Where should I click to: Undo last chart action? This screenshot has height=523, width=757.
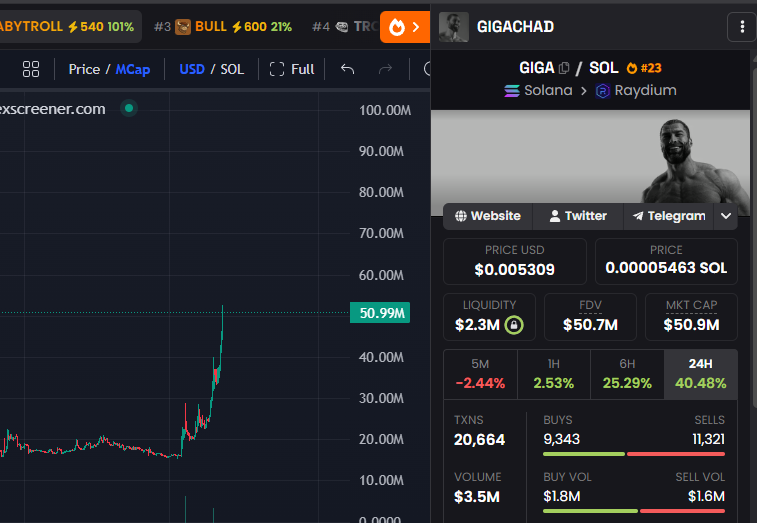pos(348,69)
